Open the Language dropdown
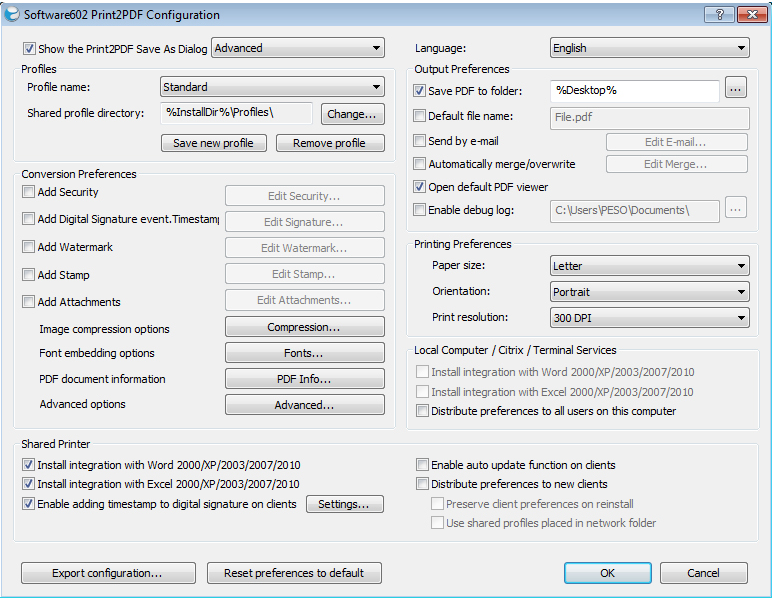 point(649,48)
